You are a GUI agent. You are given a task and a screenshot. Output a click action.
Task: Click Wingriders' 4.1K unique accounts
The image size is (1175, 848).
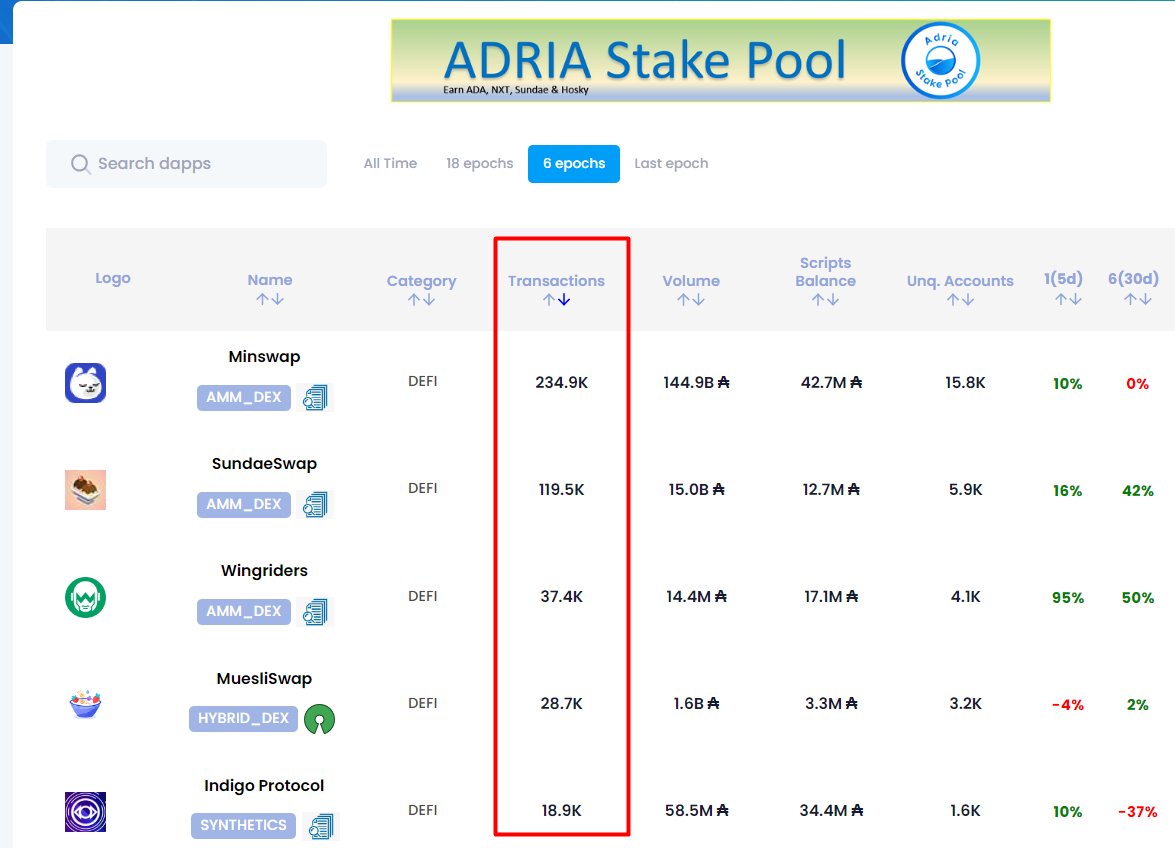pos(965,597)
